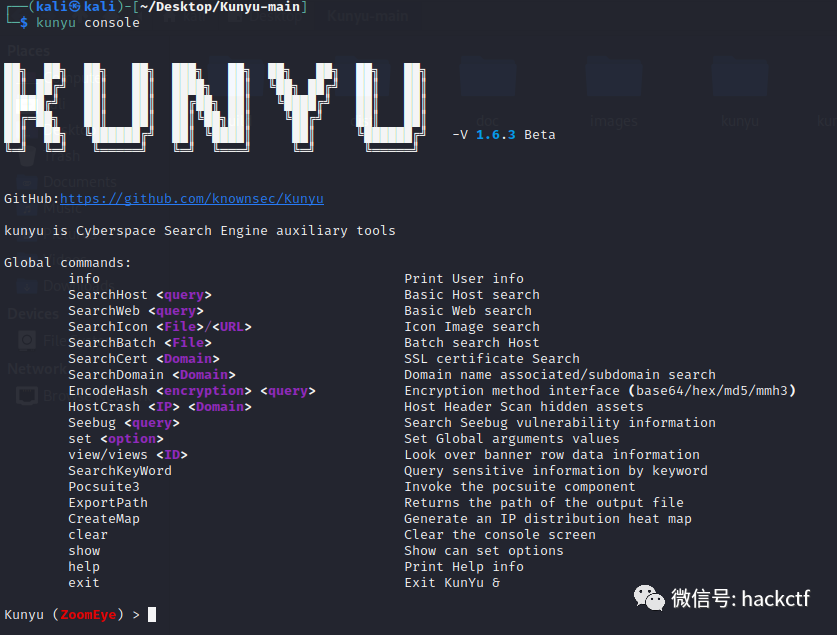Open the Kunyu GitHub repository link
The image size is (837, 635).
tap(192, 198)
